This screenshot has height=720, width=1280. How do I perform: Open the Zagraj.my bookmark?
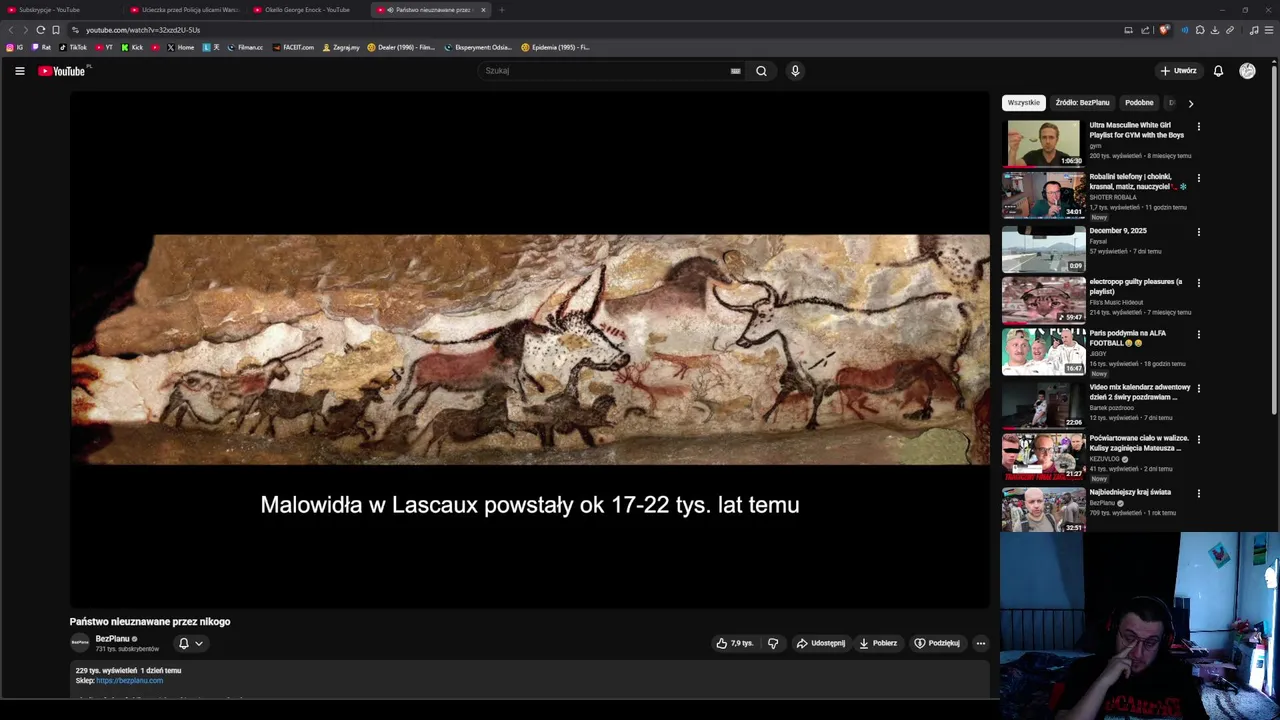click(341, 47)
